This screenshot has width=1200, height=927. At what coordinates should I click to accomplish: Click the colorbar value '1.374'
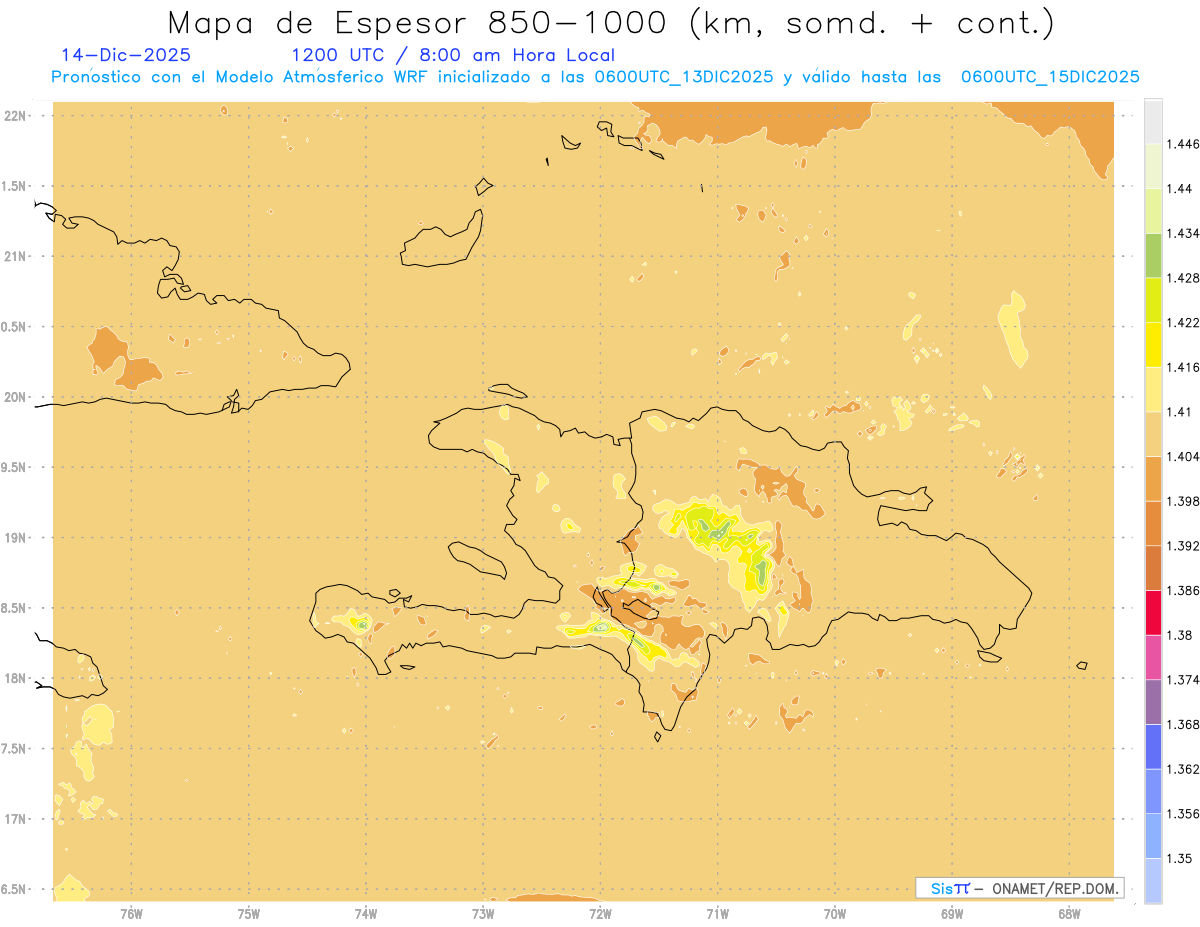coord(1183,680)
